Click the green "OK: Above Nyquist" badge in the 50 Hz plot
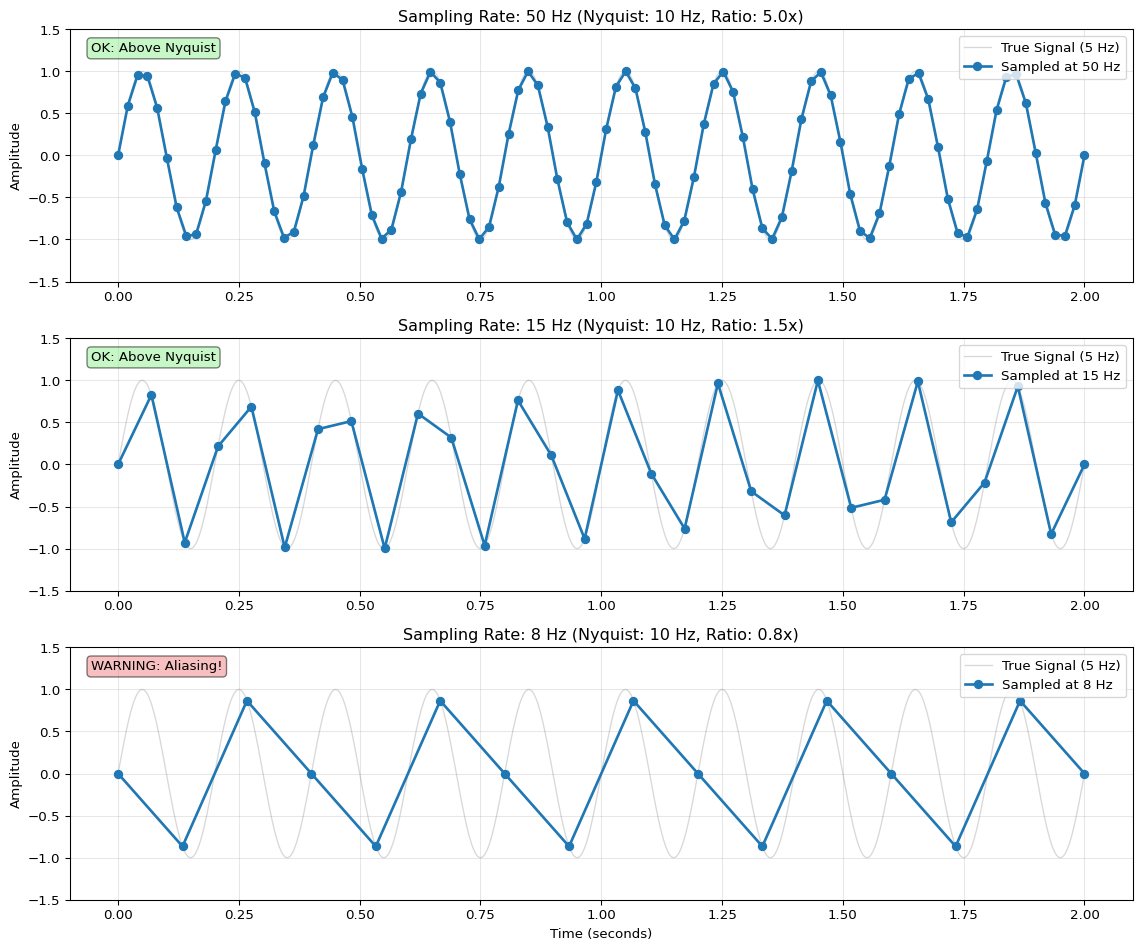 153,48
